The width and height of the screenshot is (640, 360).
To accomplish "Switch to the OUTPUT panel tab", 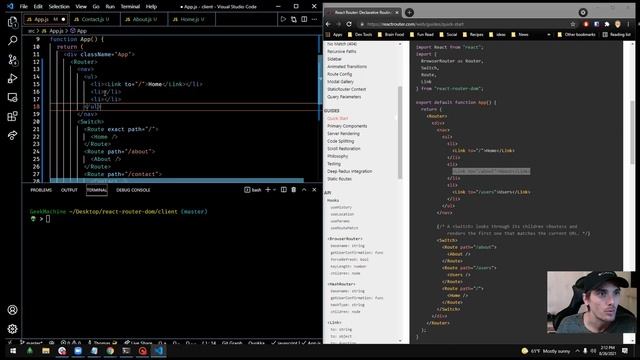I will tap(69, 190).
